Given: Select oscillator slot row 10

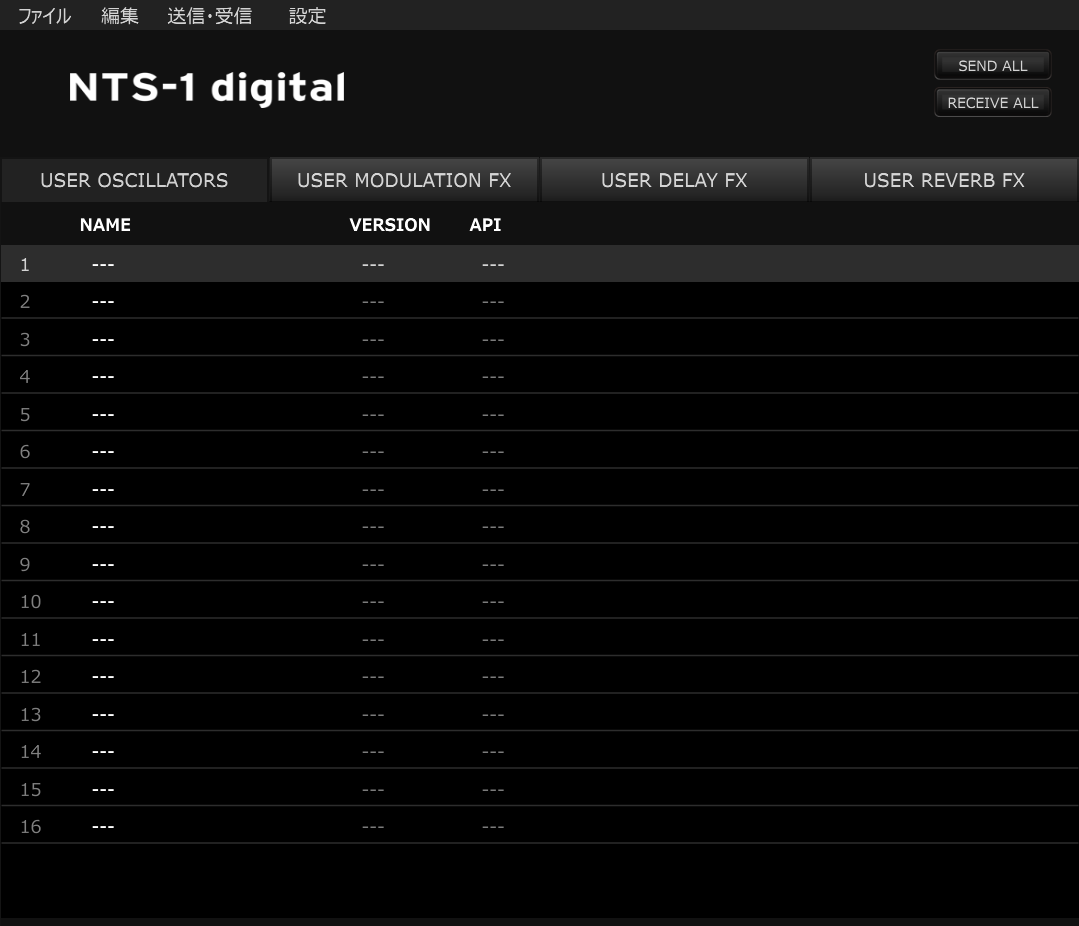Looking at the screenshot, I should coord(540,601).
